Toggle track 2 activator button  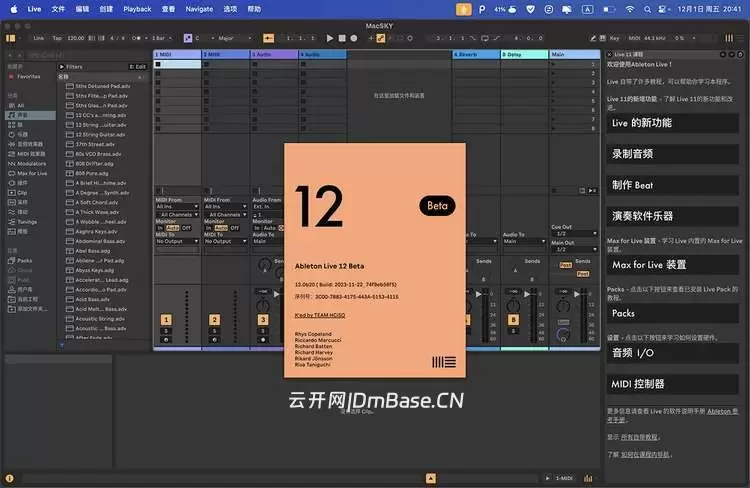tap(215, 320)
